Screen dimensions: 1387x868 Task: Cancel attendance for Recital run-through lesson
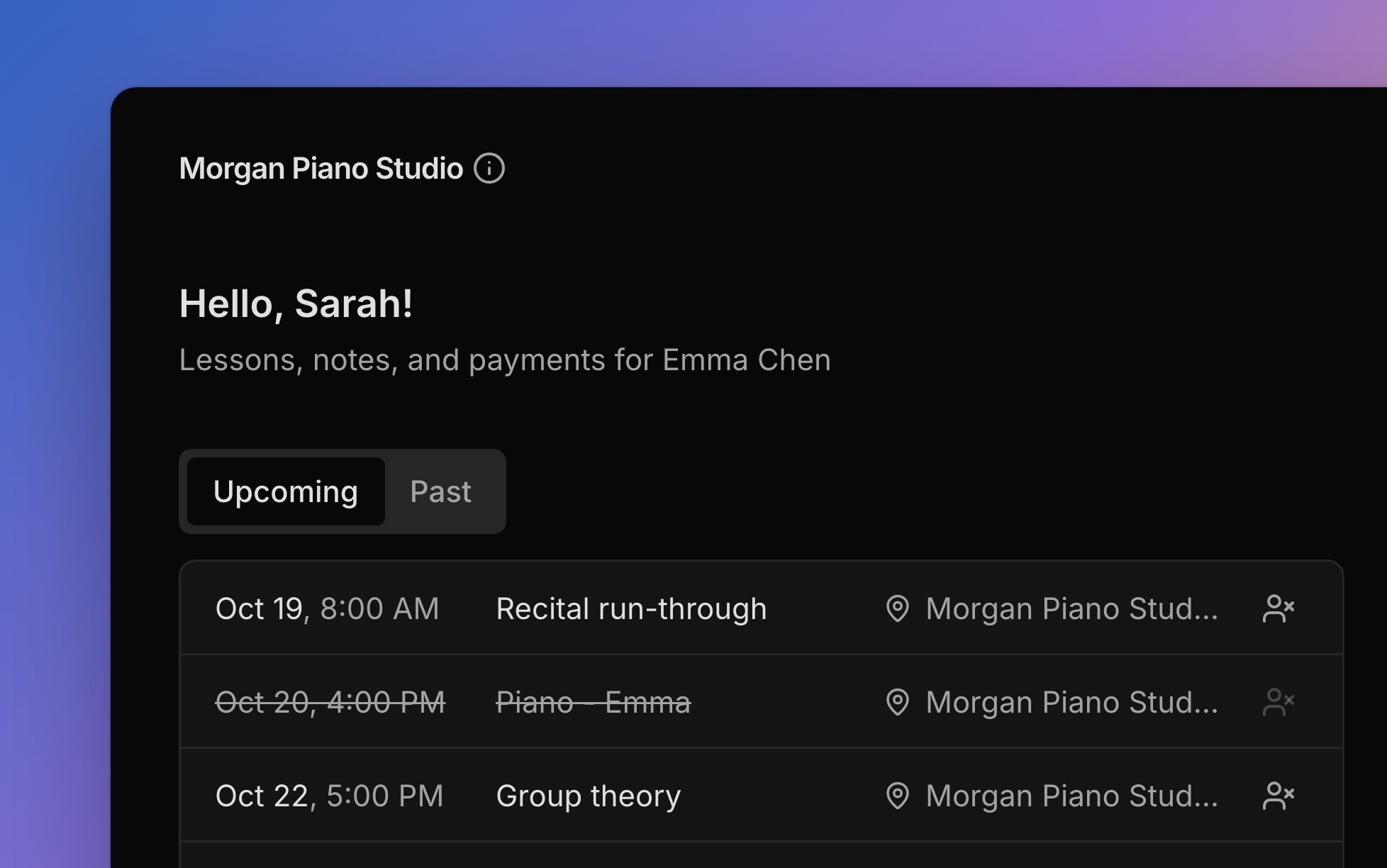1279,608
